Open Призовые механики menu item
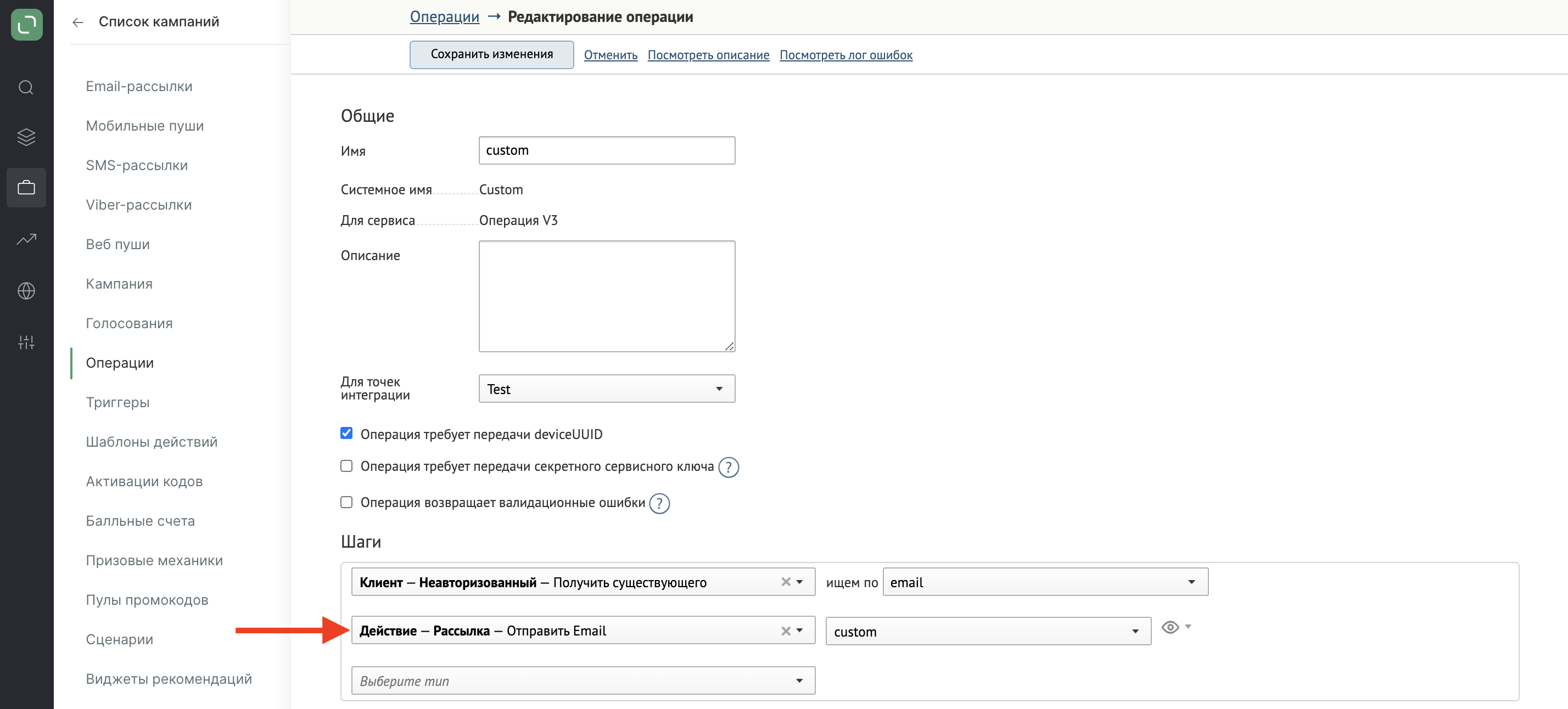The height and width of the screenshot is (709, 1568). point(155,561)
